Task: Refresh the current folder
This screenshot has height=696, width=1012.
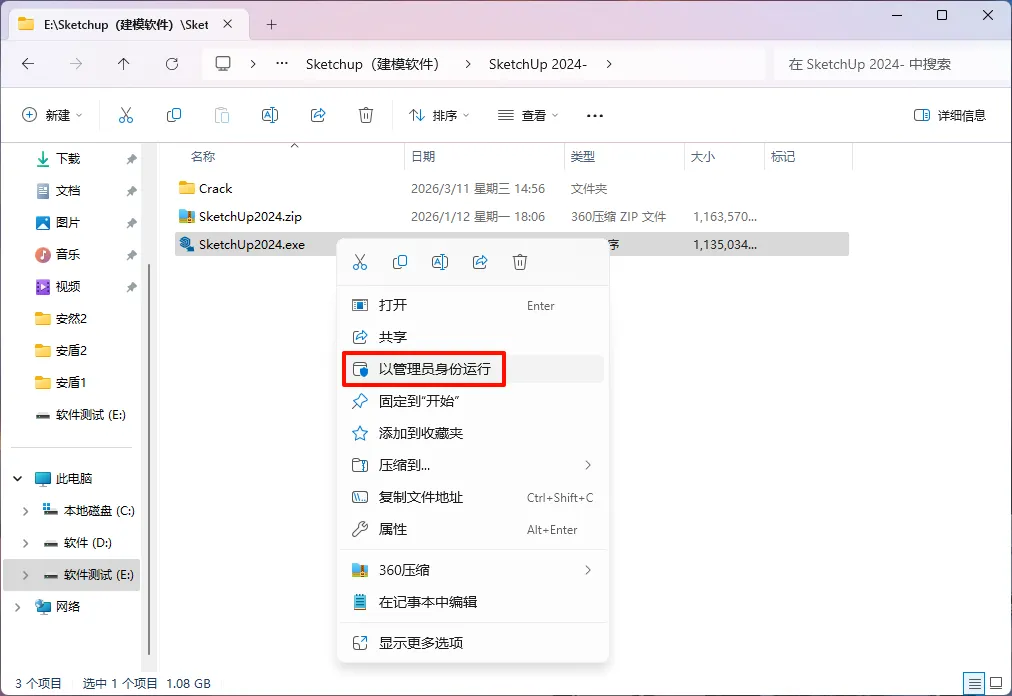Action: (x=172, y=64)
